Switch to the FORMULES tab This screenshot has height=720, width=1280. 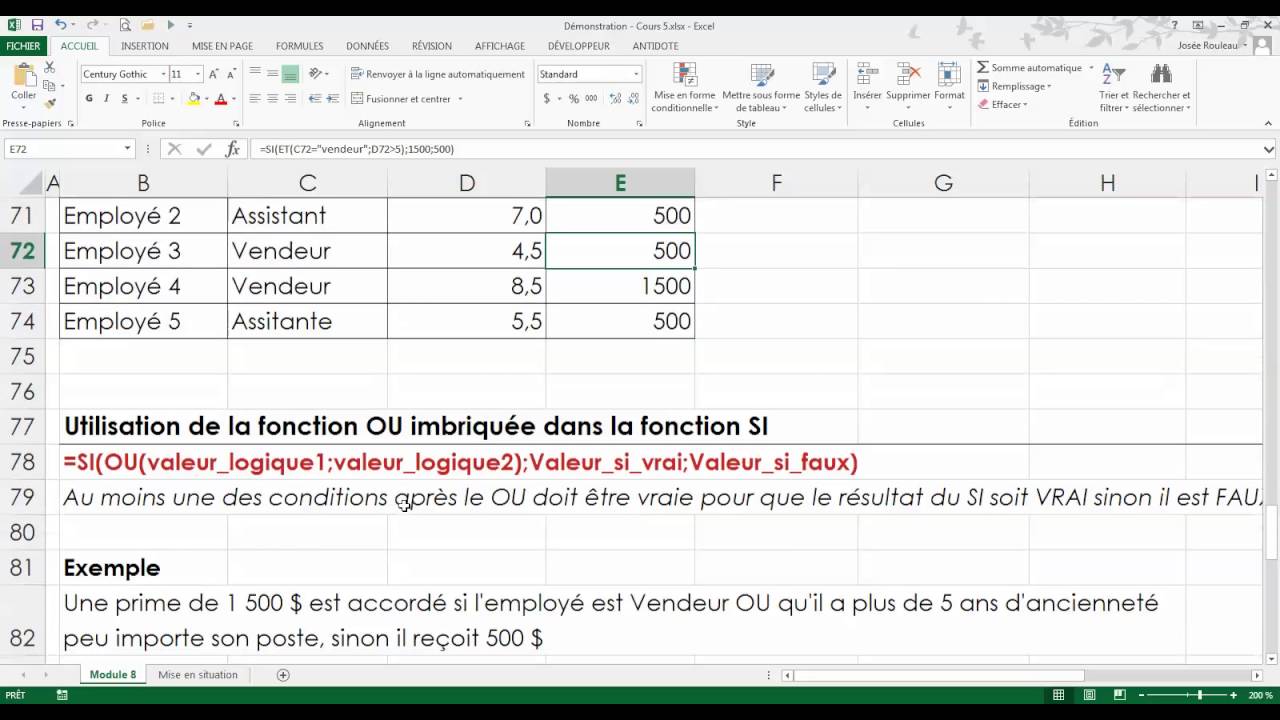300,46
